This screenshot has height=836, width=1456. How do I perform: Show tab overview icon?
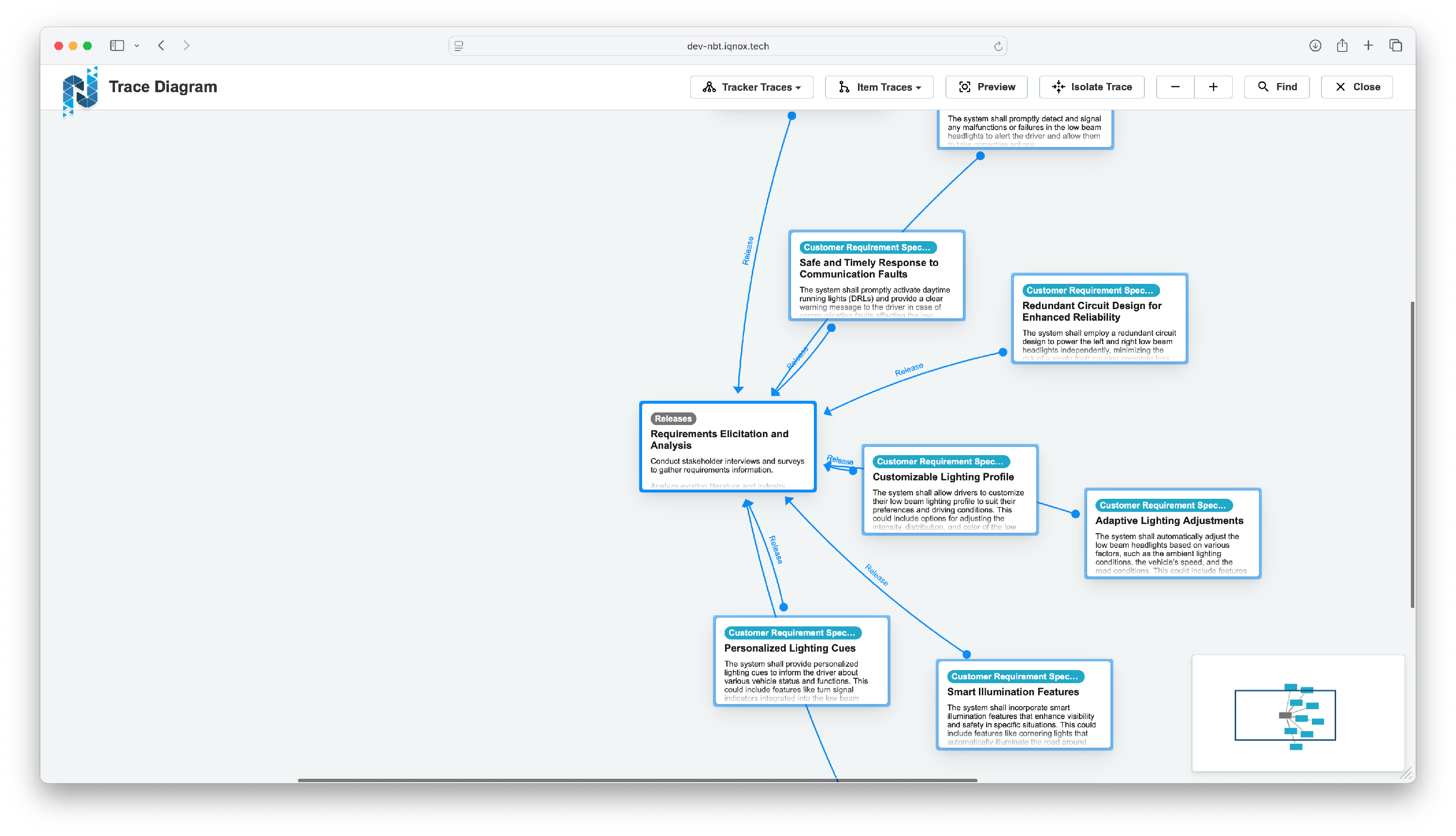pyautogui.click(x=1395, y=45)
